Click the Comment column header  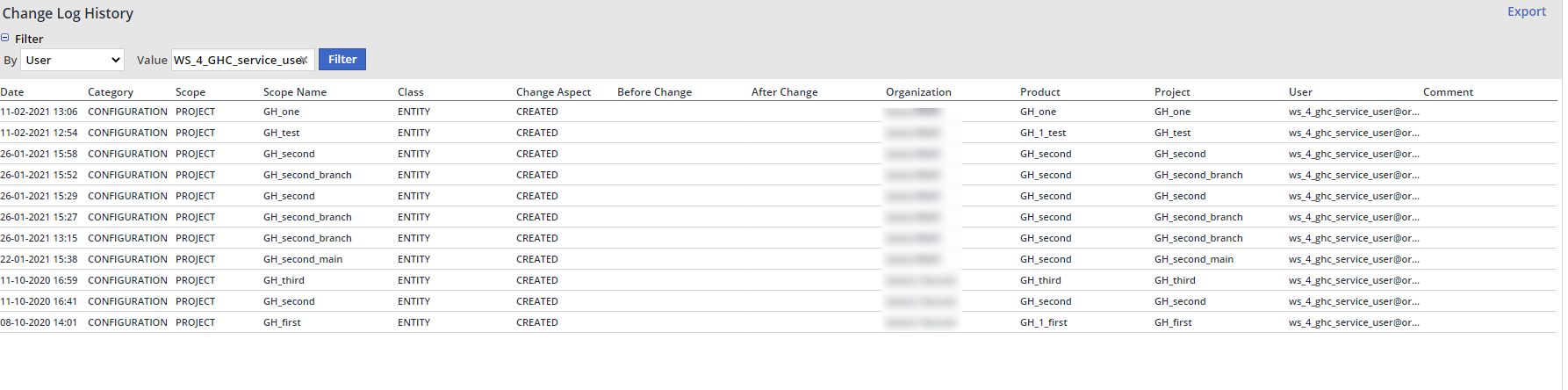[1448, 92]
